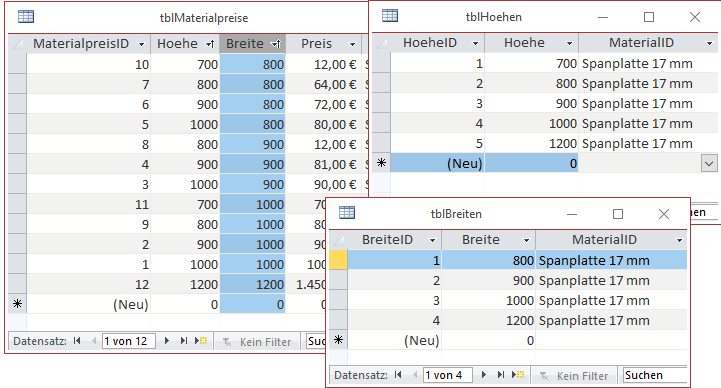Go to last record in tblMaterialpreise navigator
This screenshot has width=721, height=388.
(183, 341)
